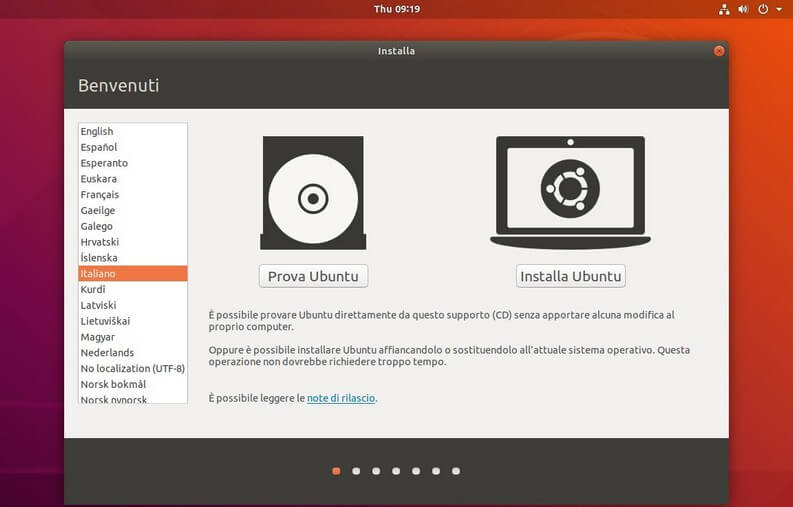Select Lietuviškai in the language list
Image resolution: width=793 pixels, height=507 pixels.
(133, 321)
